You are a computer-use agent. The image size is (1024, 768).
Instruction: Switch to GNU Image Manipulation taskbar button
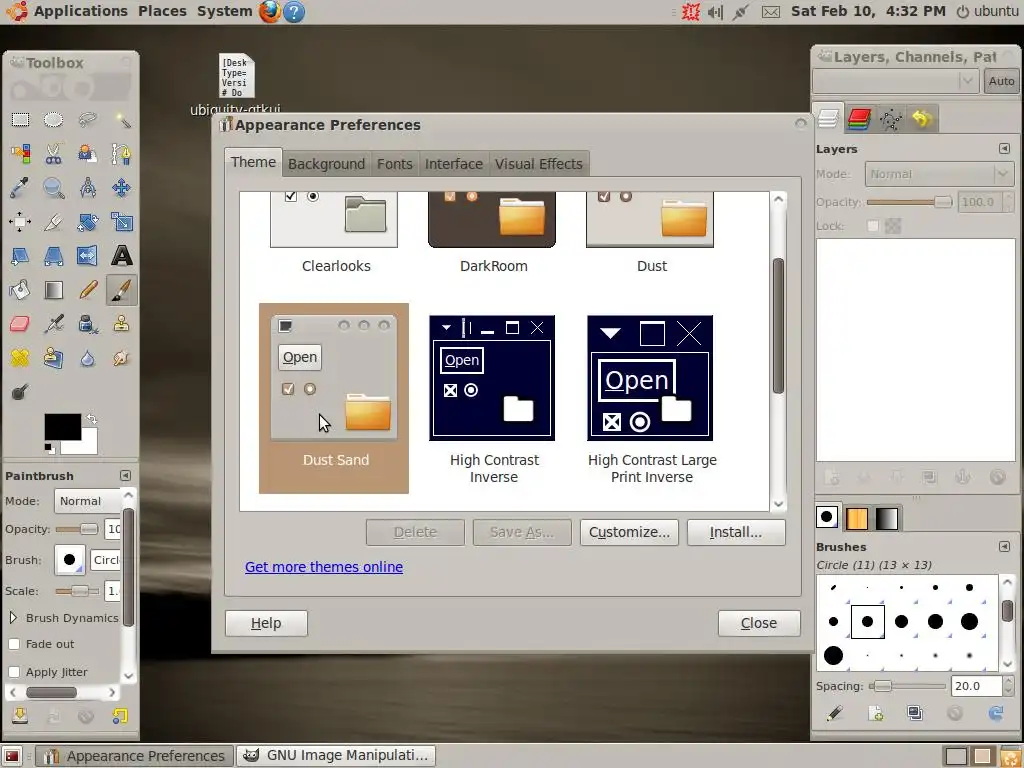(336, 756)
